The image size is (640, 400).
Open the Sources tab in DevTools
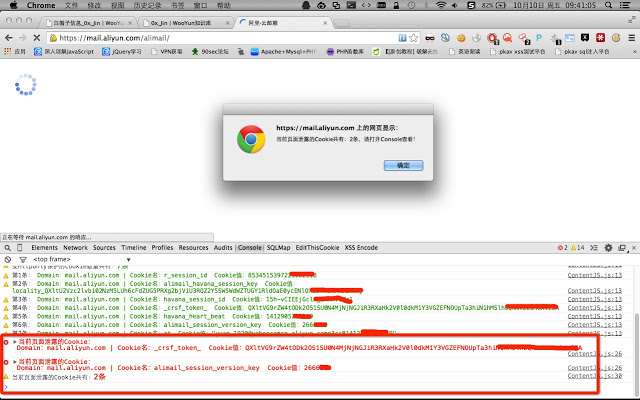point(104,248)
